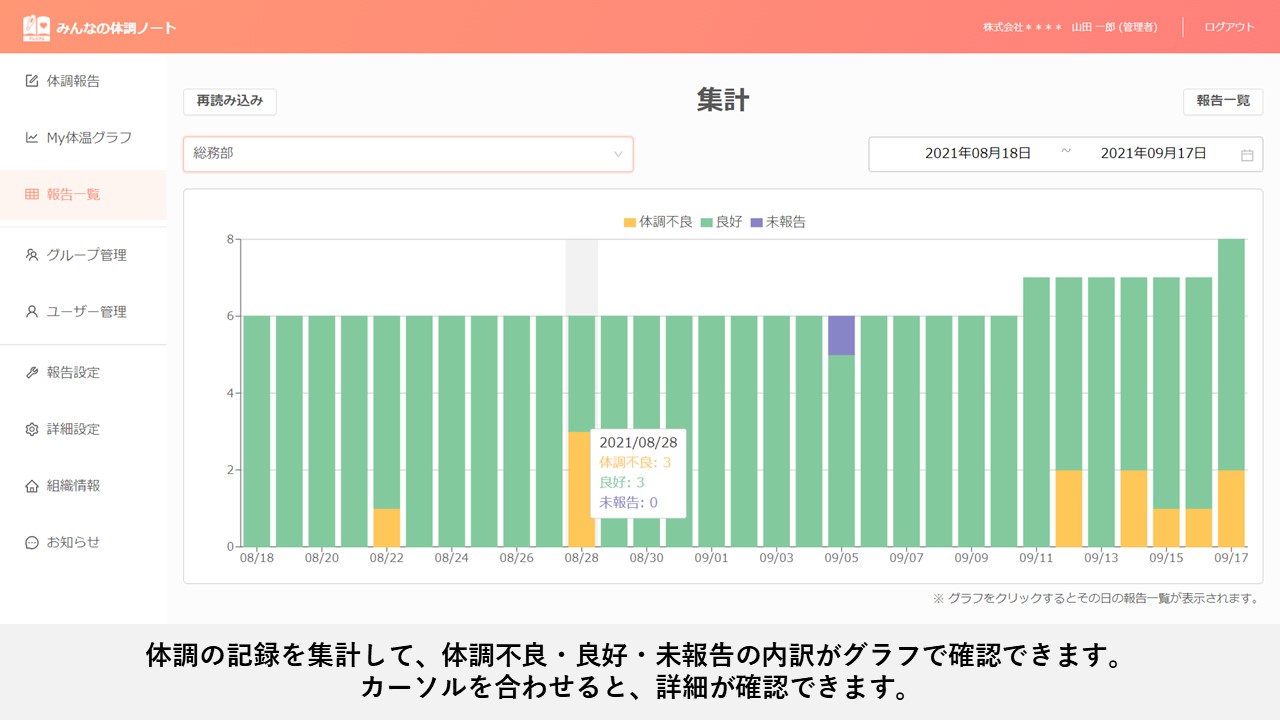The height and width of the screenshot is (720, 1280).
Task: Click the 詳細設定 gear icon
Action: 32,430
